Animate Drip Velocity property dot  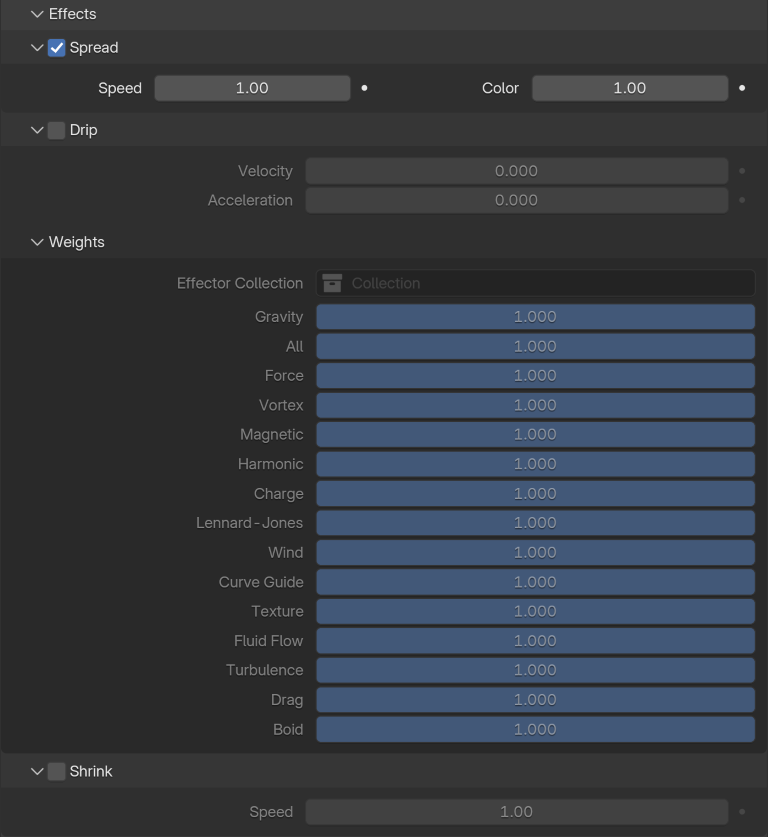coord(742,171)
